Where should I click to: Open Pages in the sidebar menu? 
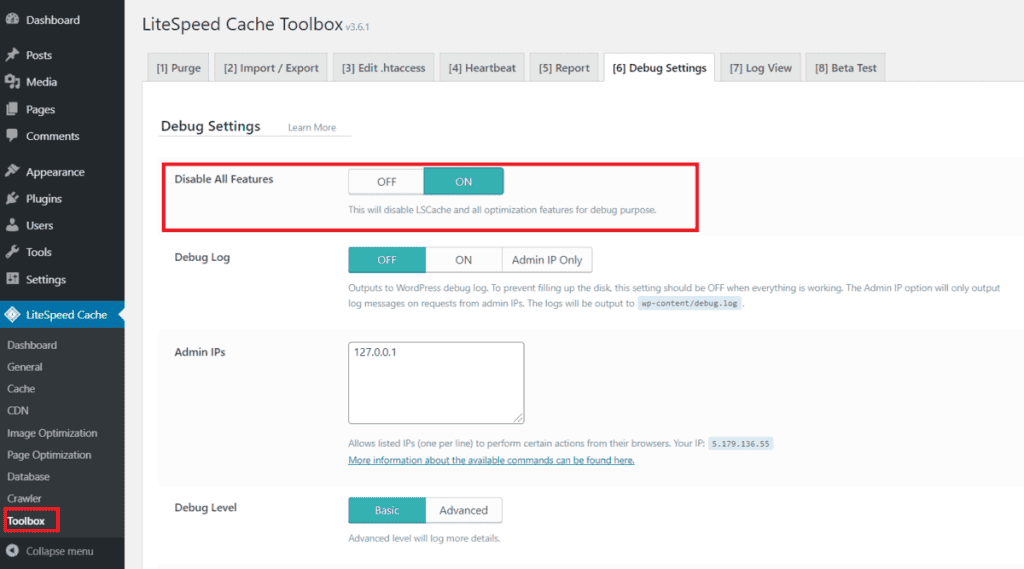[40, 109]
